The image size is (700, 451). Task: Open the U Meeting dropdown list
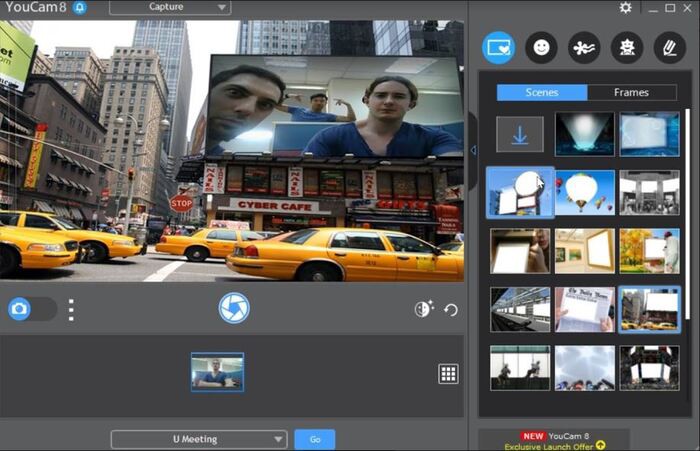pos(198,439)
